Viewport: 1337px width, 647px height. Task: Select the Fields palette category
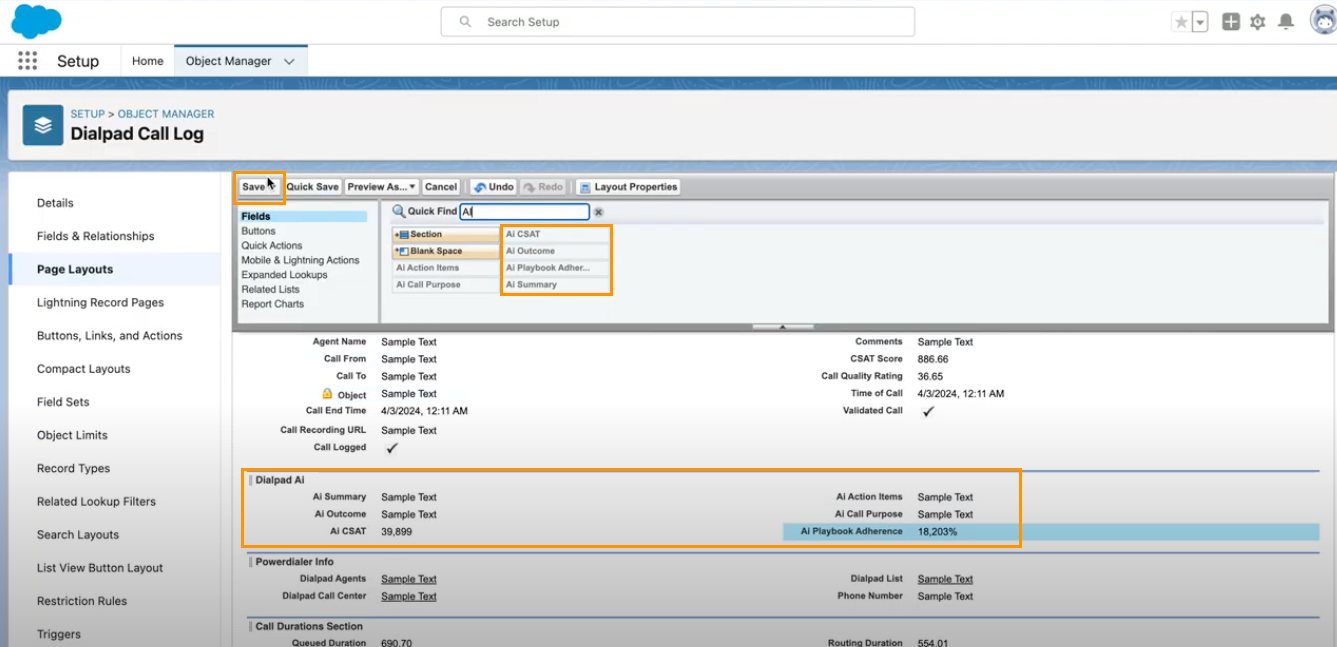(x=303, y=216)
